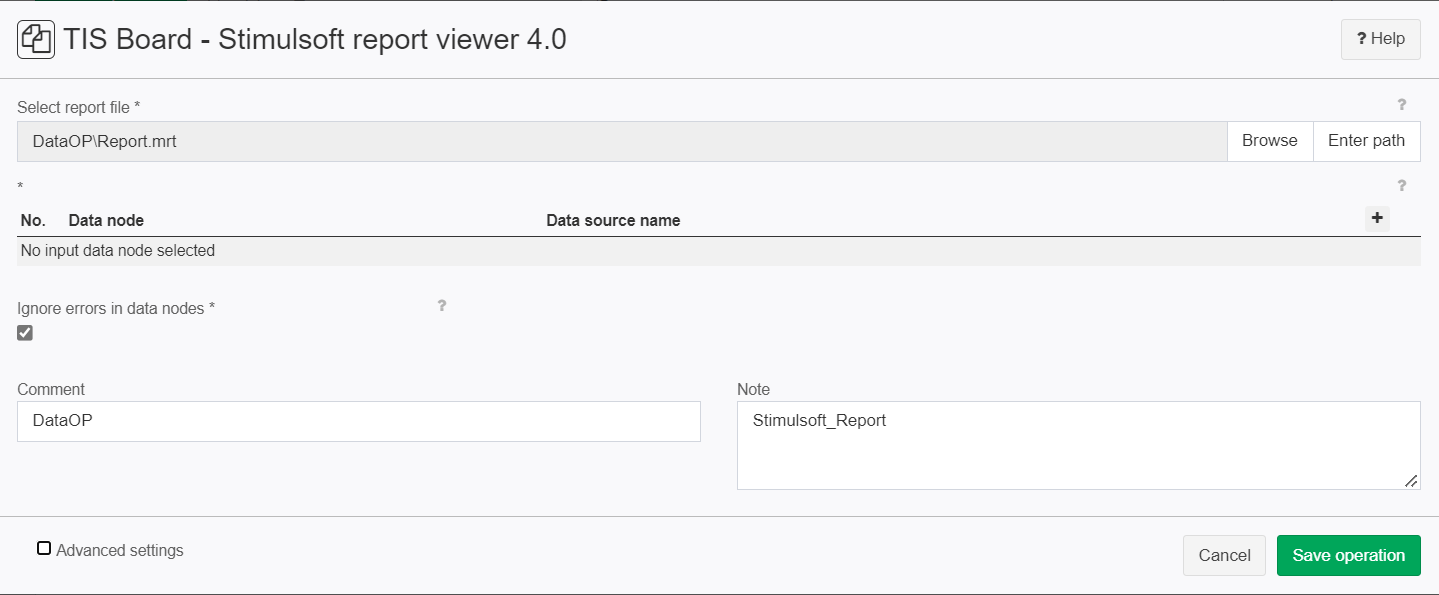The image size is (1439, 595).
Task: Click the Advanced settings label text
Action: pyautogui.click(x=120, y=550)
